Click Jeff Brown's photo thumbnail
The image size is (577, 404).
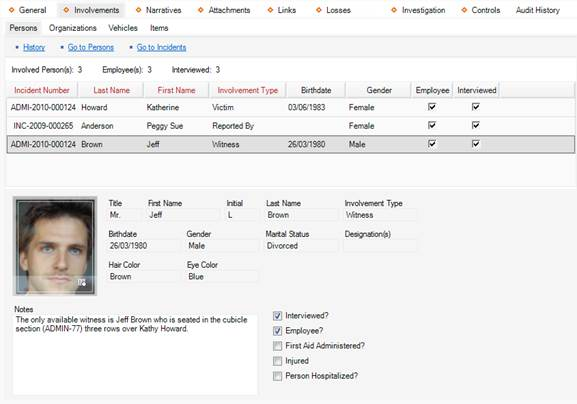(x=55, y=246)
